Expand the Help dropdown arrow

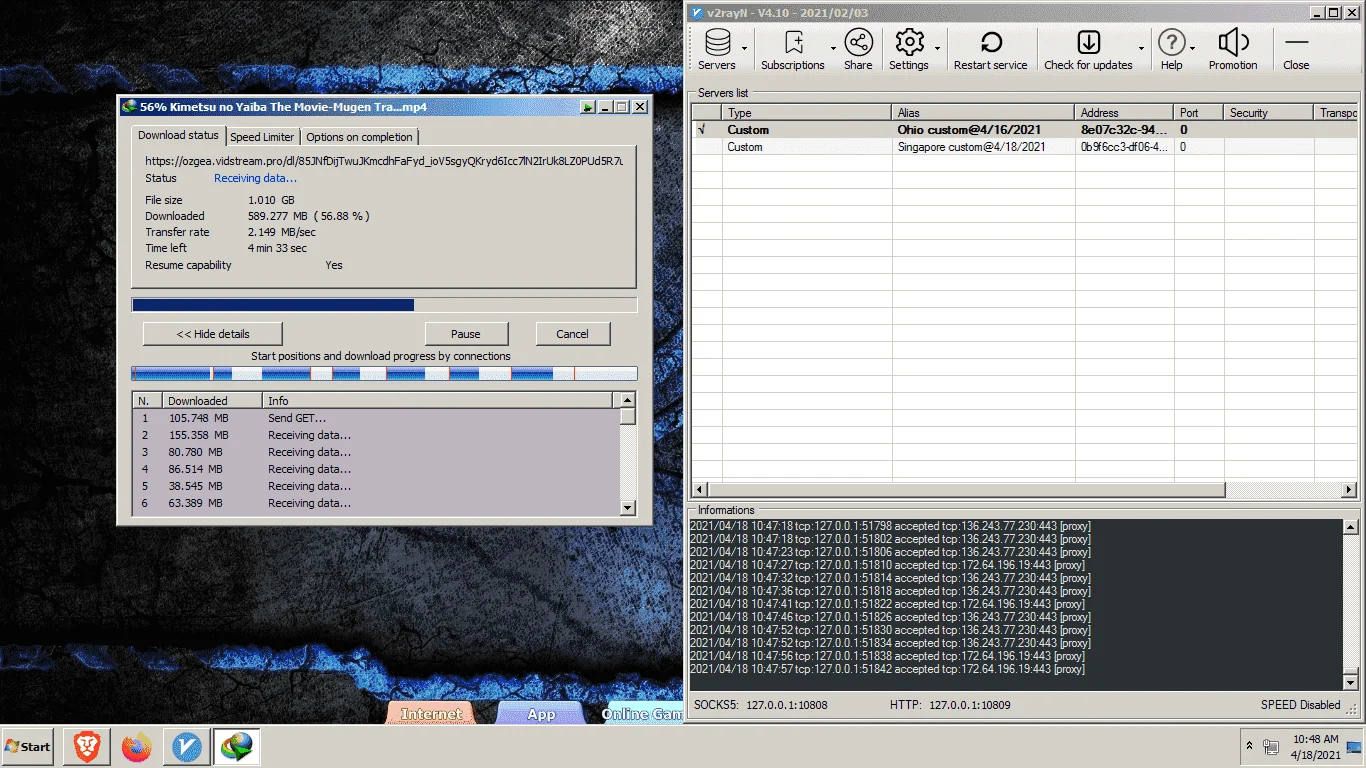(1192, 49)
